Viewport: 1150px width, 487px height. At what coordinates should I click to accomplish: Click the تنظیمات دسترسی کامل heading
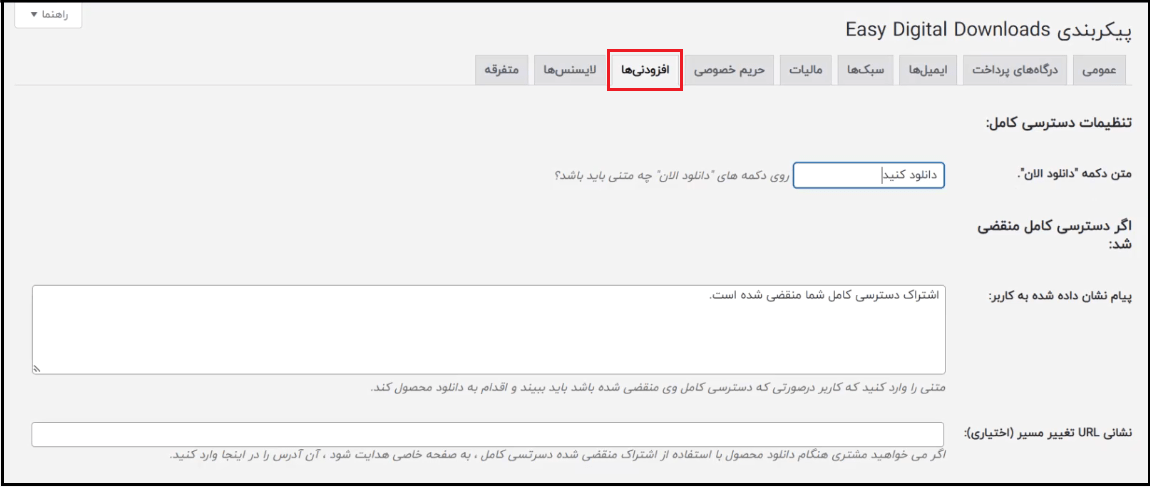coord(1058,122)
